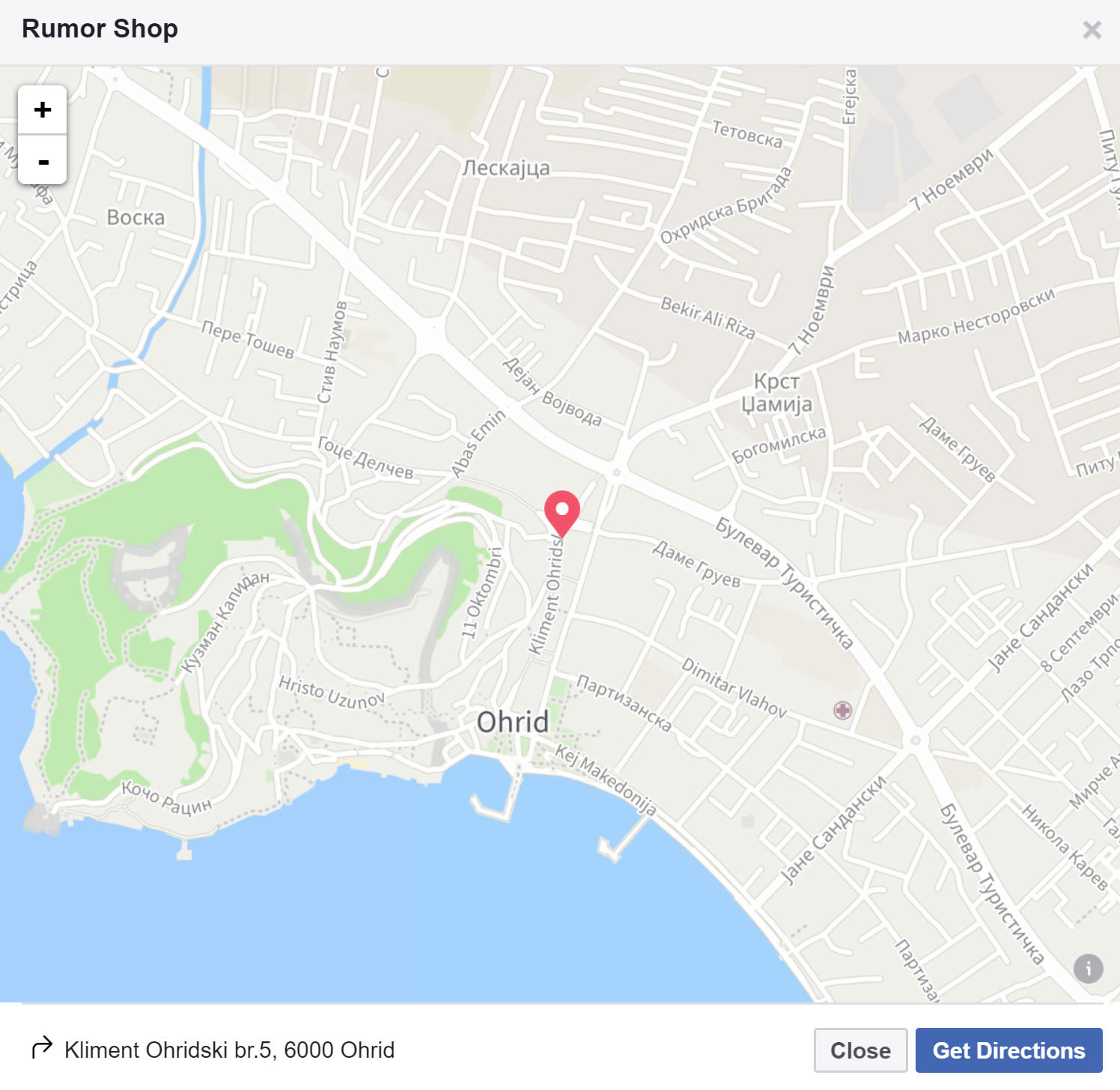Click the Воска neighborhood label
The image size is (1120, 1090).
coord(136,217)
